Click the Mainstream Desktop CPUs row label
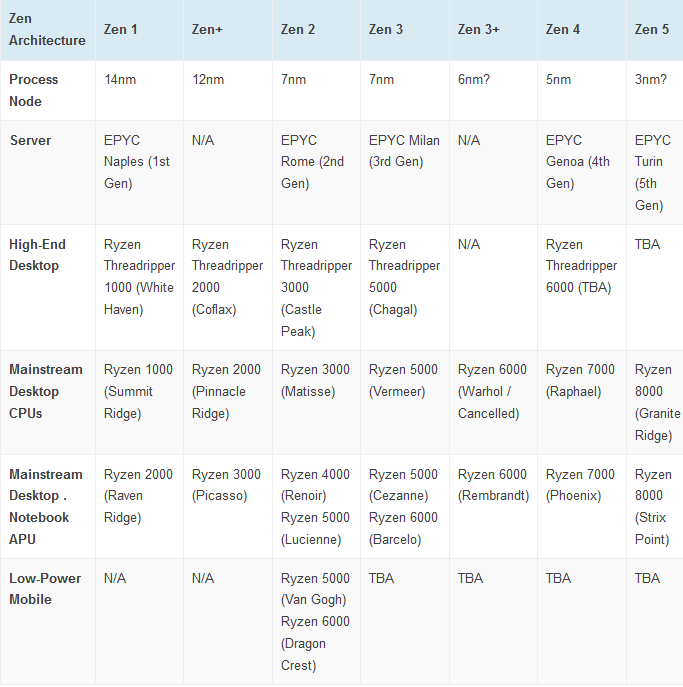This screenshot has width=683, height=687. [x=47, y=391]
